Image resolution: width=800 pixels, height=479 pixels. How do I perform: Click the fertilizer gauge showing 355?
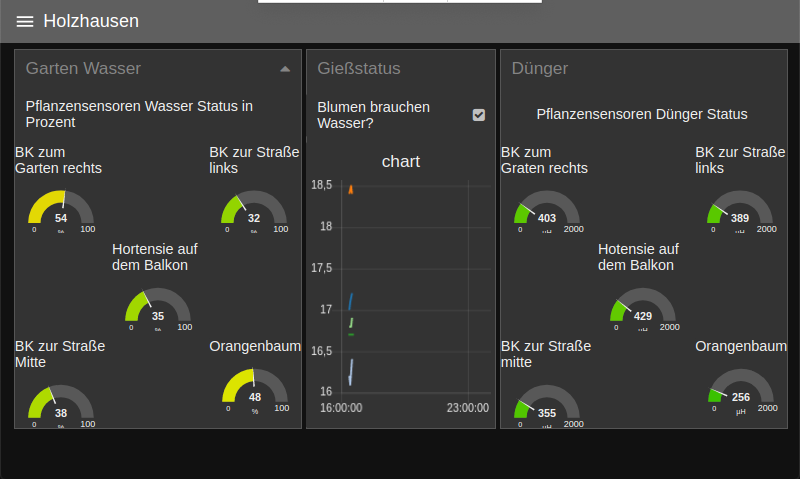point(547,405)
